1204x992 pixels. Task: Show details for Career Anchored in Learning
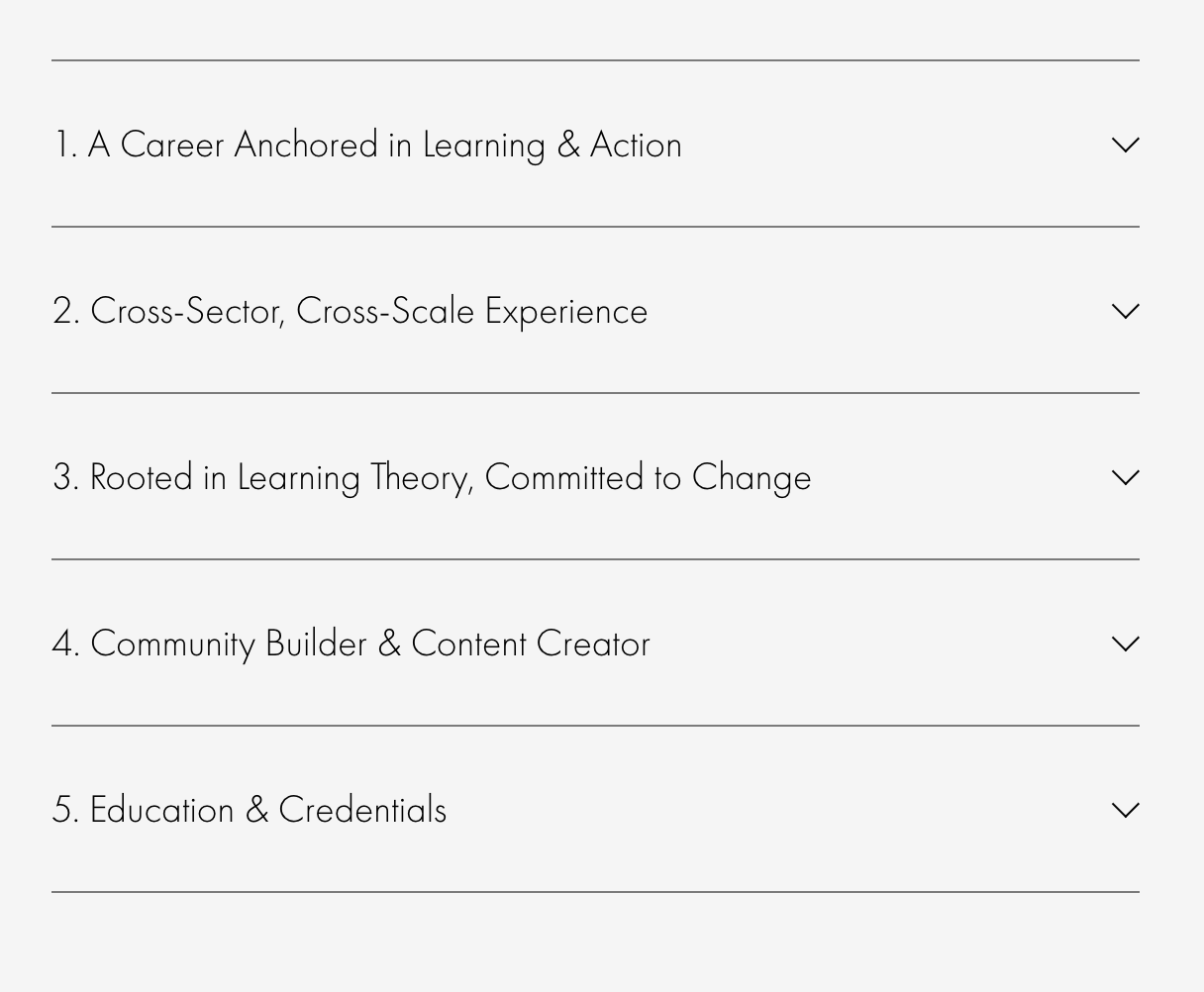point(367,145)
